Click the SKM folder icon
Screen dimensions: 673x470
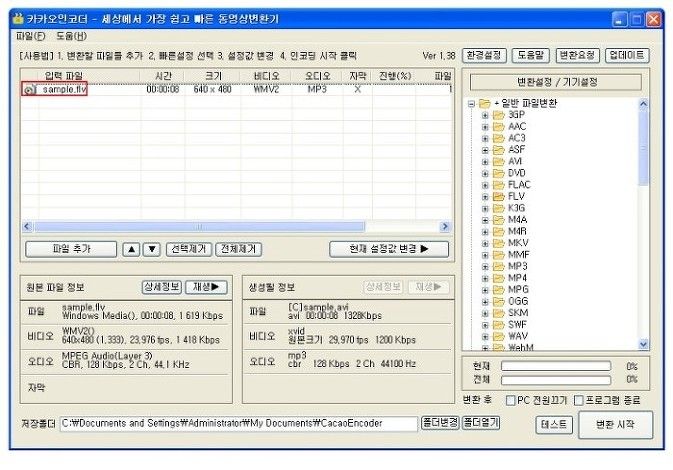coord(498,313)
